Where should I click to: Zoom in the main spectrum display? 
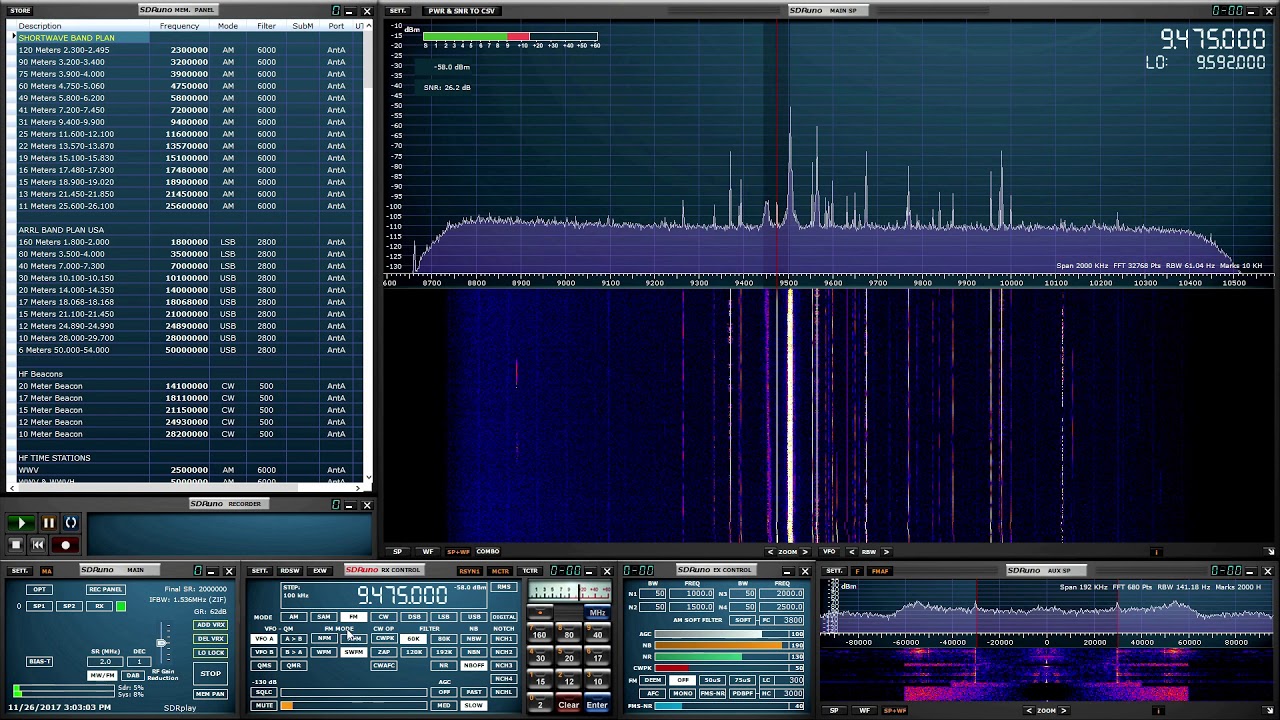(x=806, y=552)
